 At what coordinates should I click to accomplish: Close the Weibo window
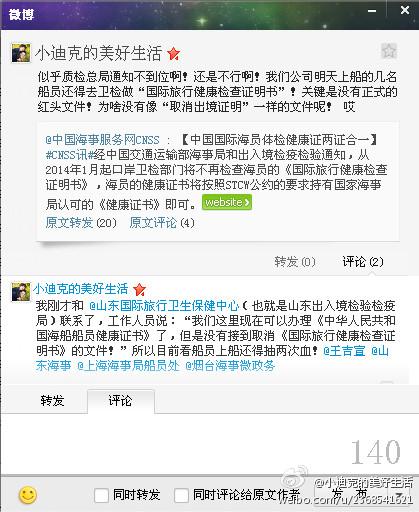click(x=405, y=10)
